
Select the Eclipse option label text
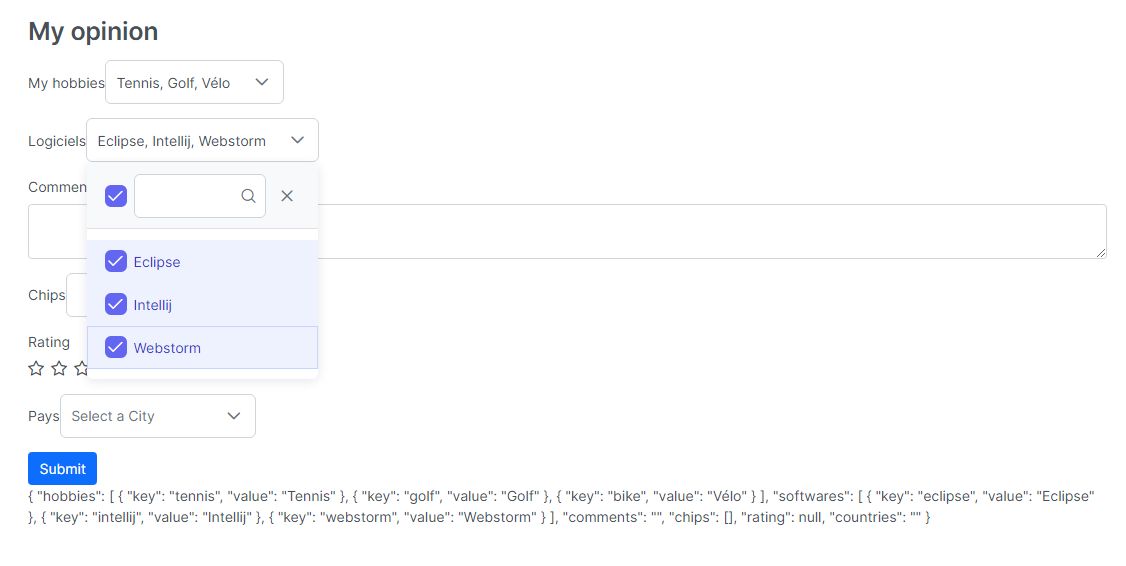(x=157, y=262)
